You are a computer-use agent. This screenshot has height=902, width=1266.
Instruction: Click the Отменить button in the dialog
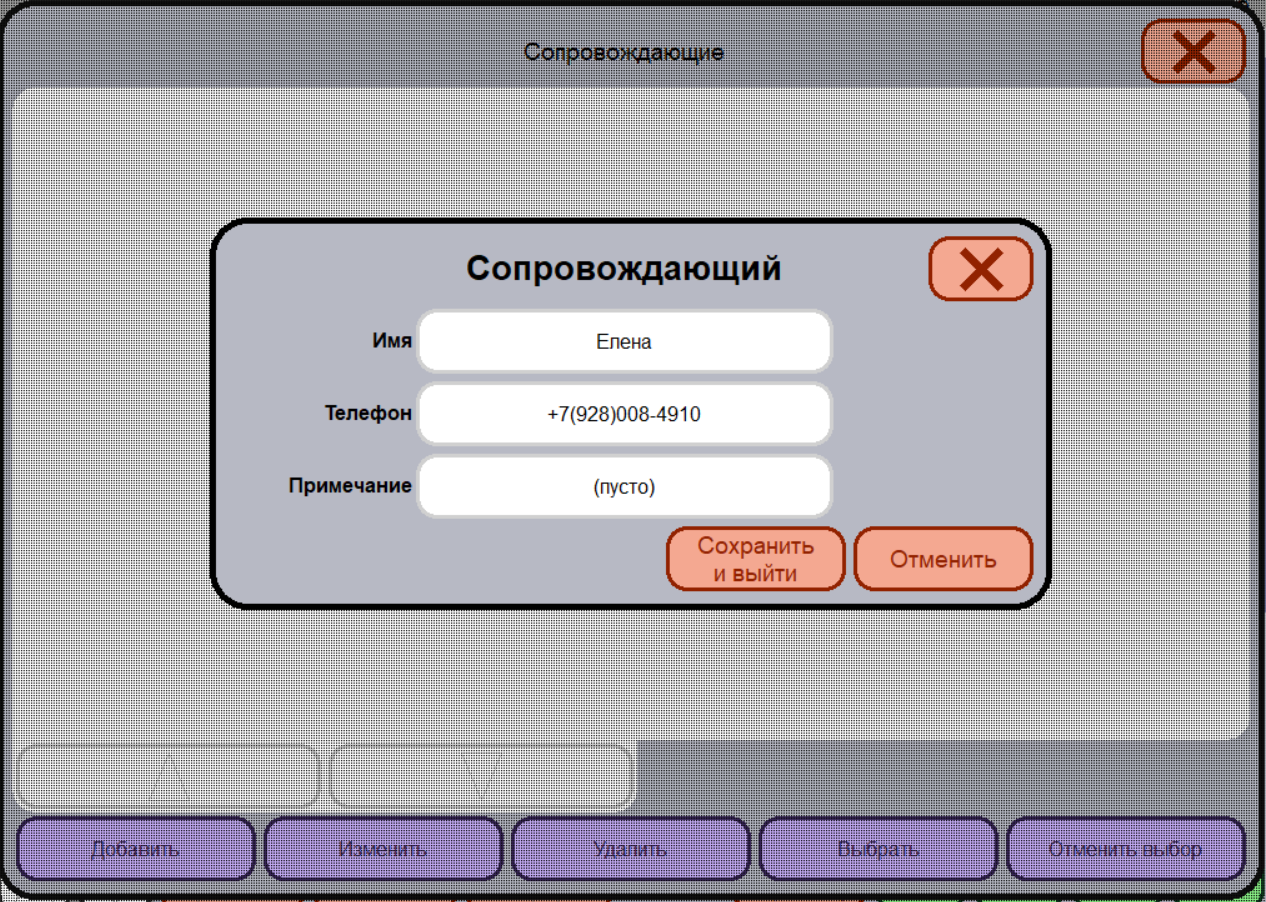[943, 559]
